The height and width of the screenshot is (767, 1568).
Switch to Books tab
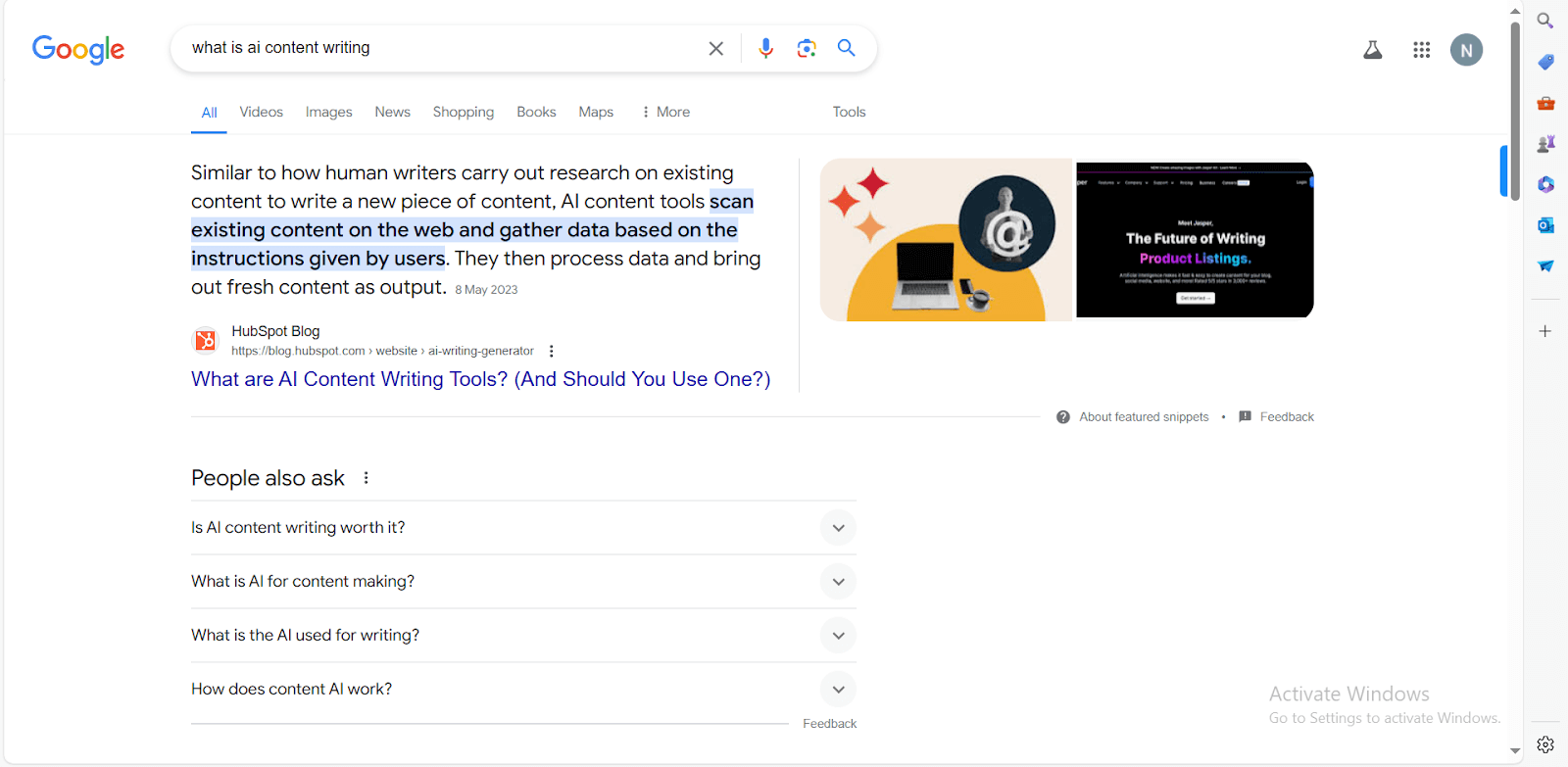pos(536,112)
